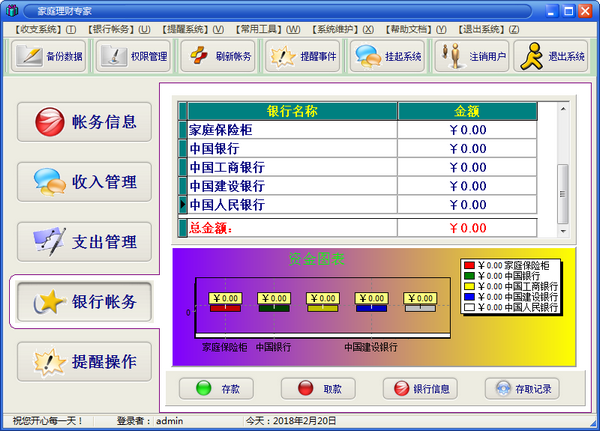The width and height of the screenshot is (600, 431).
Task: Switch to 收入管理 income management
Action: [x=84, y=182]
